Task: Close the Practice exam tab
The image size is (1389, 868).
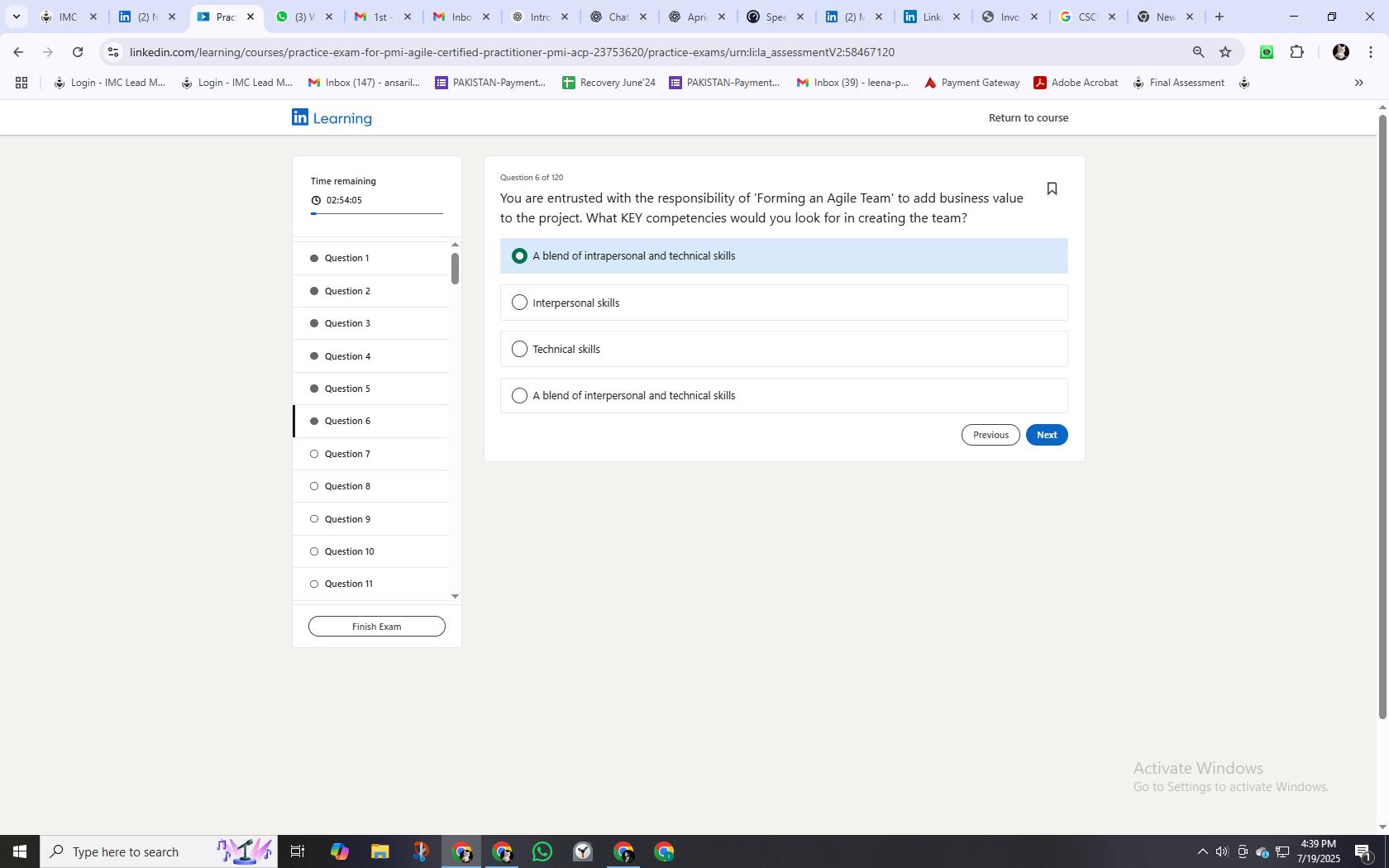Action: point(251,17)
